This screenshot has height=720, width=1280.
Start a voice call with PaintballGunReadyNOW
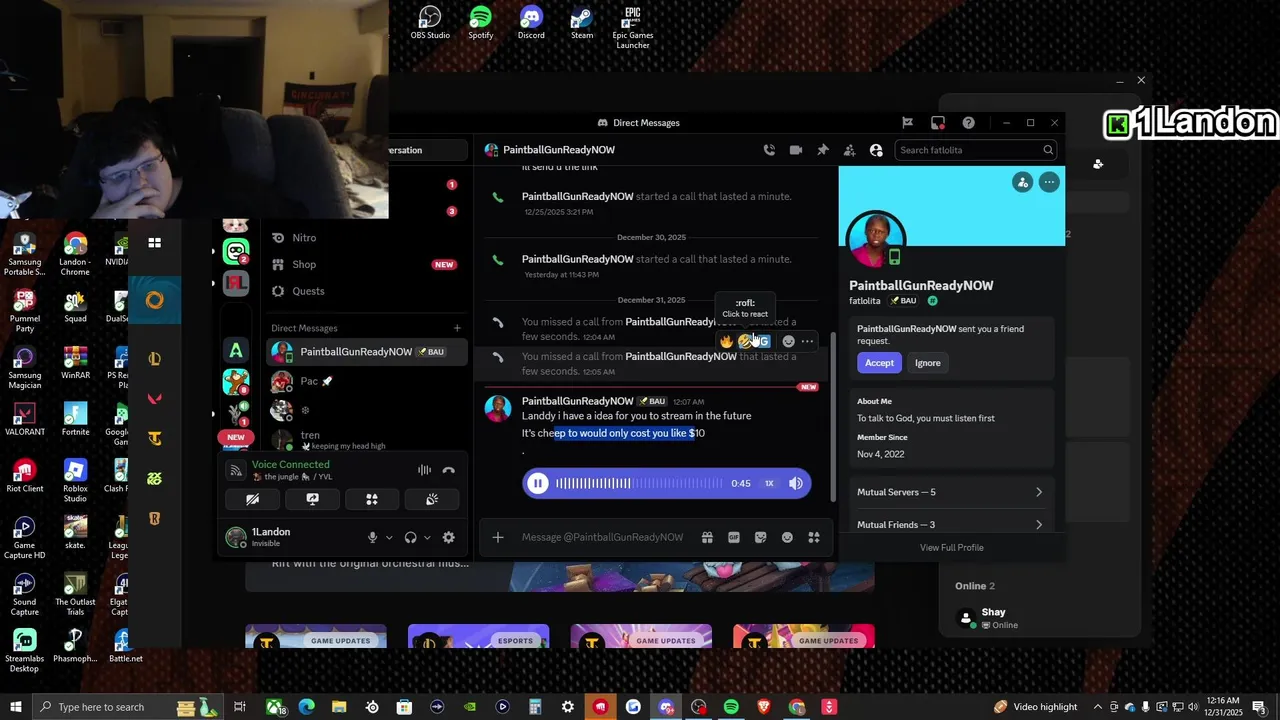(x=769, y=150)
